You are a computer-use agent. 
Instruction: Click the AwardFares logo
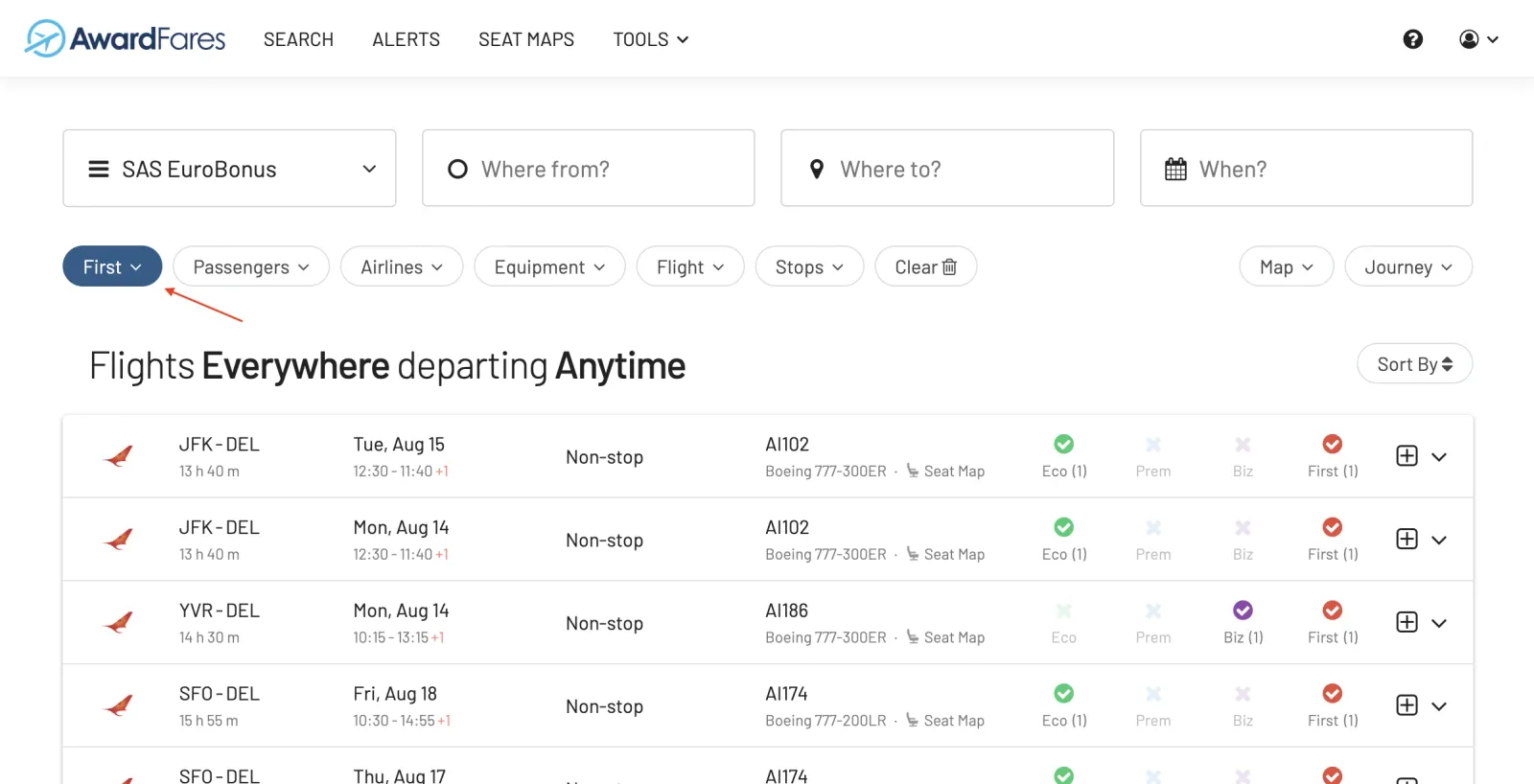pos(125,38)
